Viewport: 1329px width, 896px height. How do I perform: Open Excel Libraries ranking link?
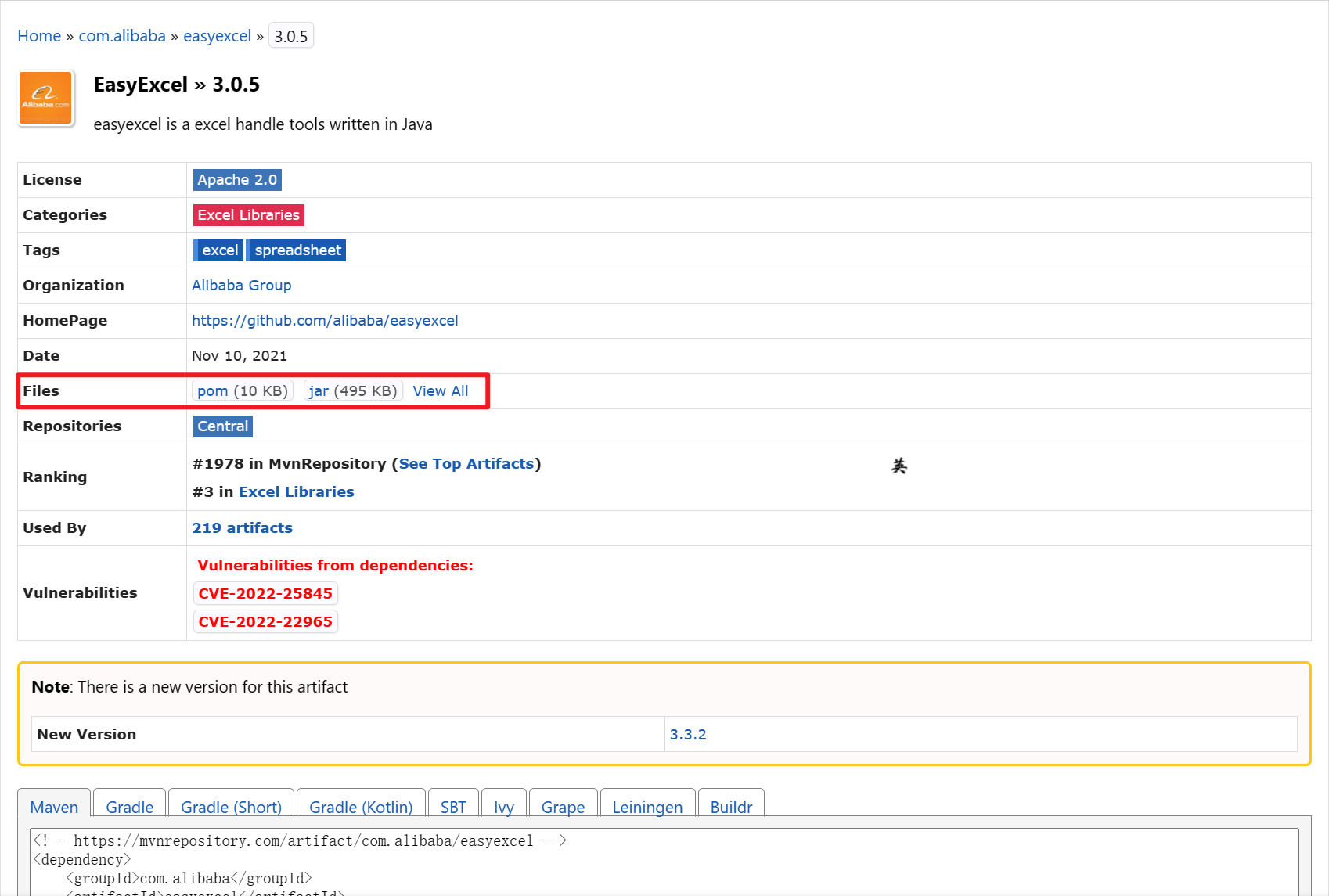point(297,492)
